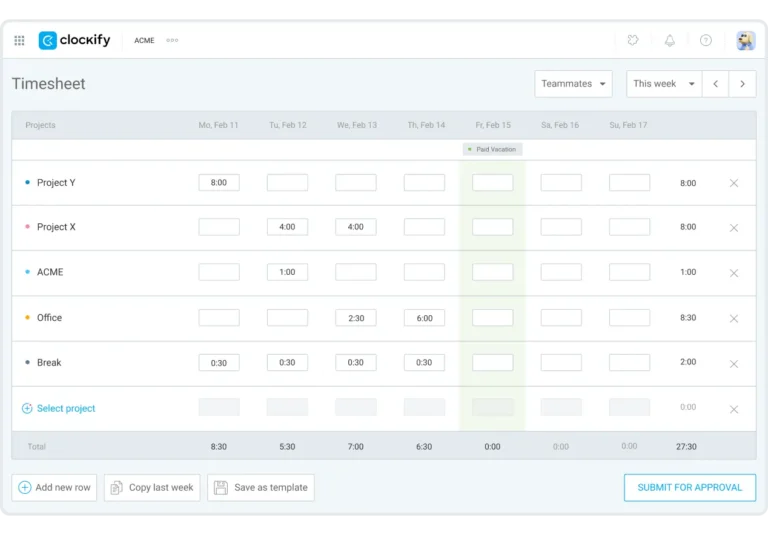This screenshot has width=768, height=535.
Task: Remove the Select project row
Action: click(x=734, y=409)
